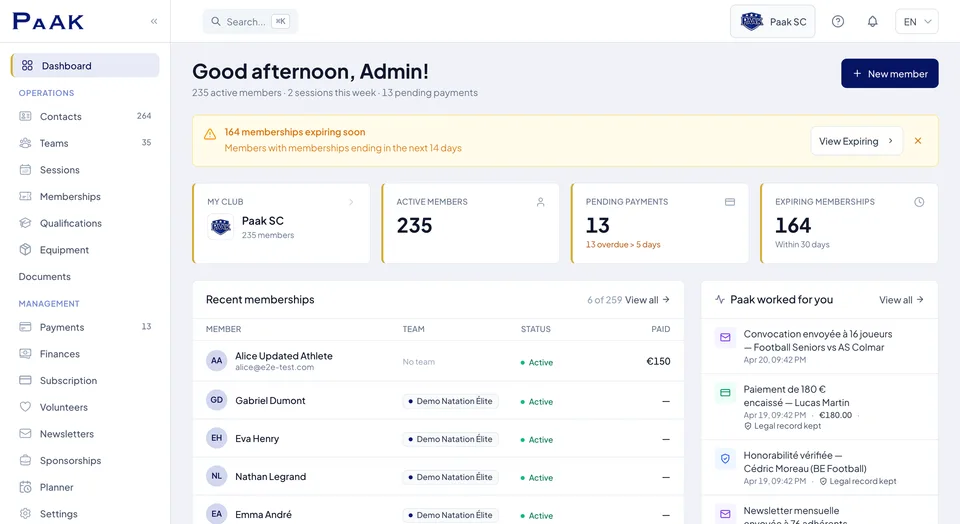The image size is (960, 524).
Task: Click the GD avatar for Gabriel Dumont
Action: 217,400
